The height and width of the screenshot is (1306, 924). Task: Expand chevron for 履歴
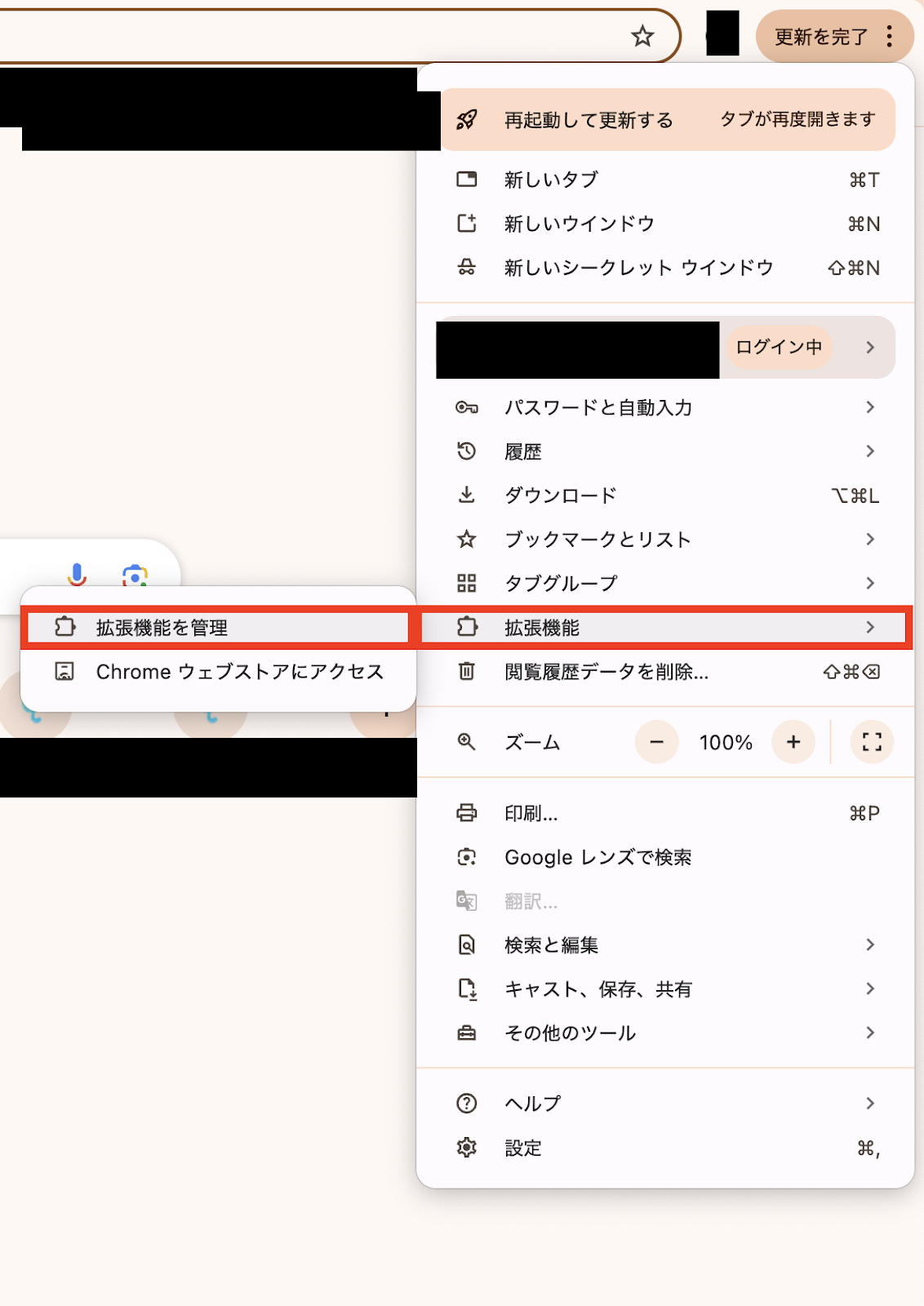click(x=870, y=451)
